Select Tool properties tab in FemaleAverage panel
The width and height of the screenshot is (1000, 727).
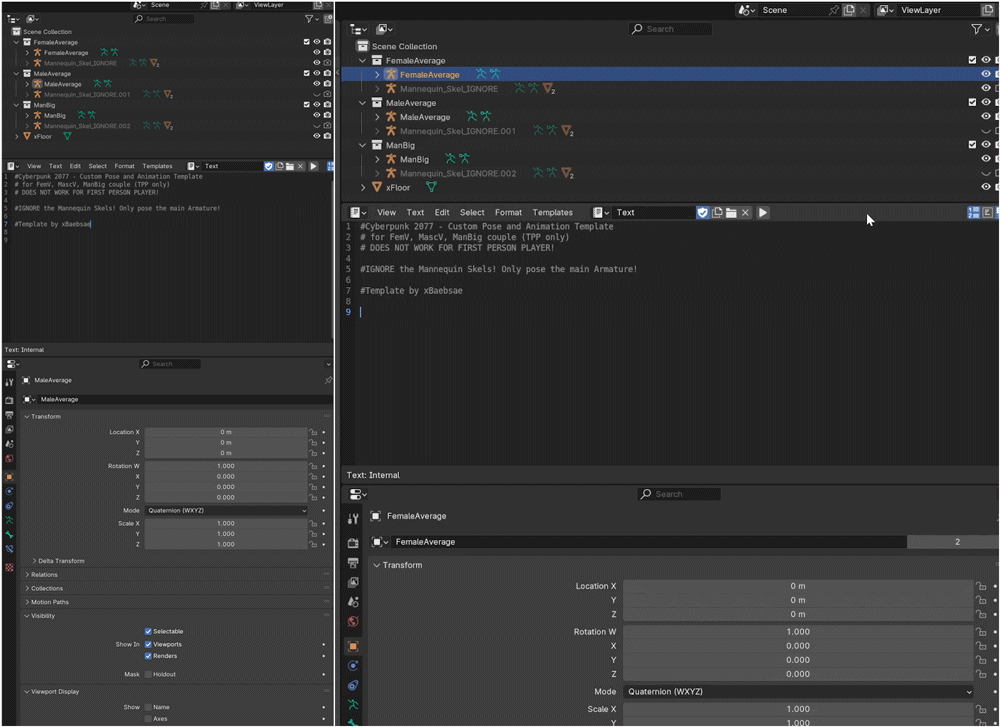coord(353,519)
